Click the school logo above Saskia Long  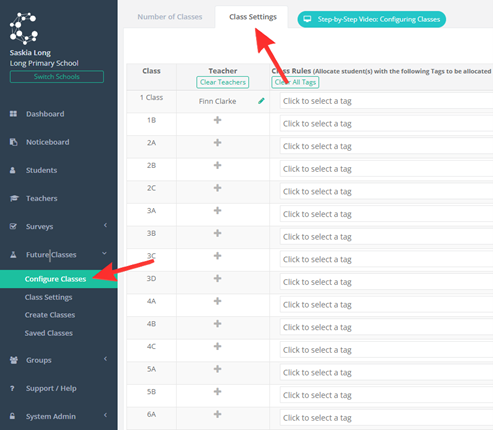coord(24,28)
